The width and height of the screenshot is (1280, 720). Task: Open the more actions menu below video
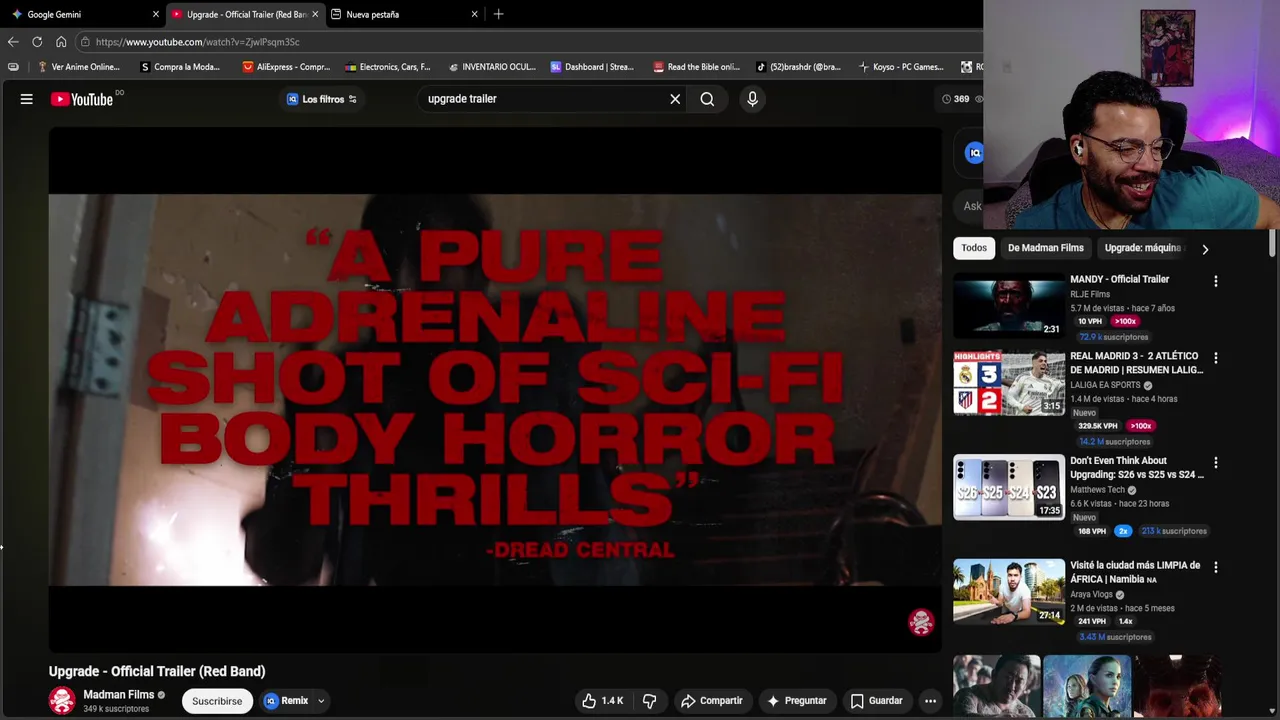click(x=930, y=701)
